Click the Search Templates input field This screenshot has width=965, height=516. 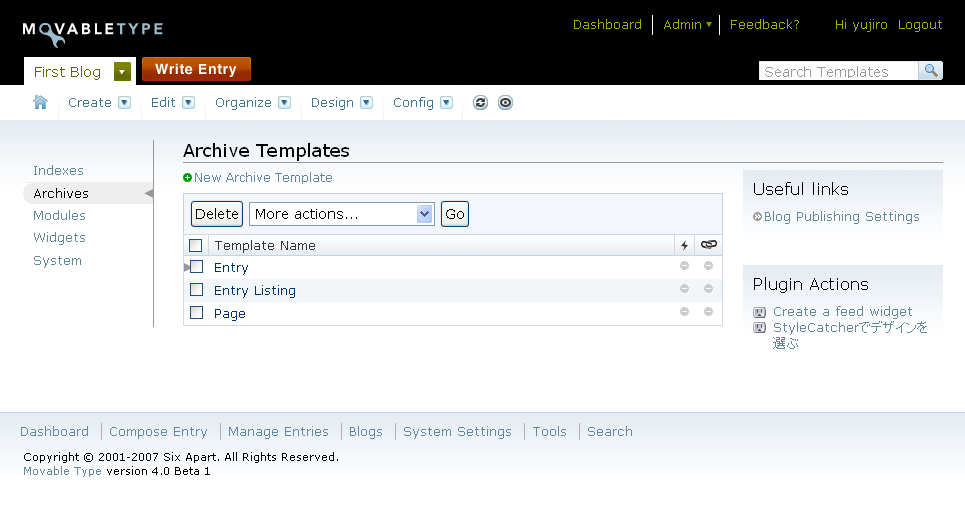pyautogui.click(x=838, y=71)
